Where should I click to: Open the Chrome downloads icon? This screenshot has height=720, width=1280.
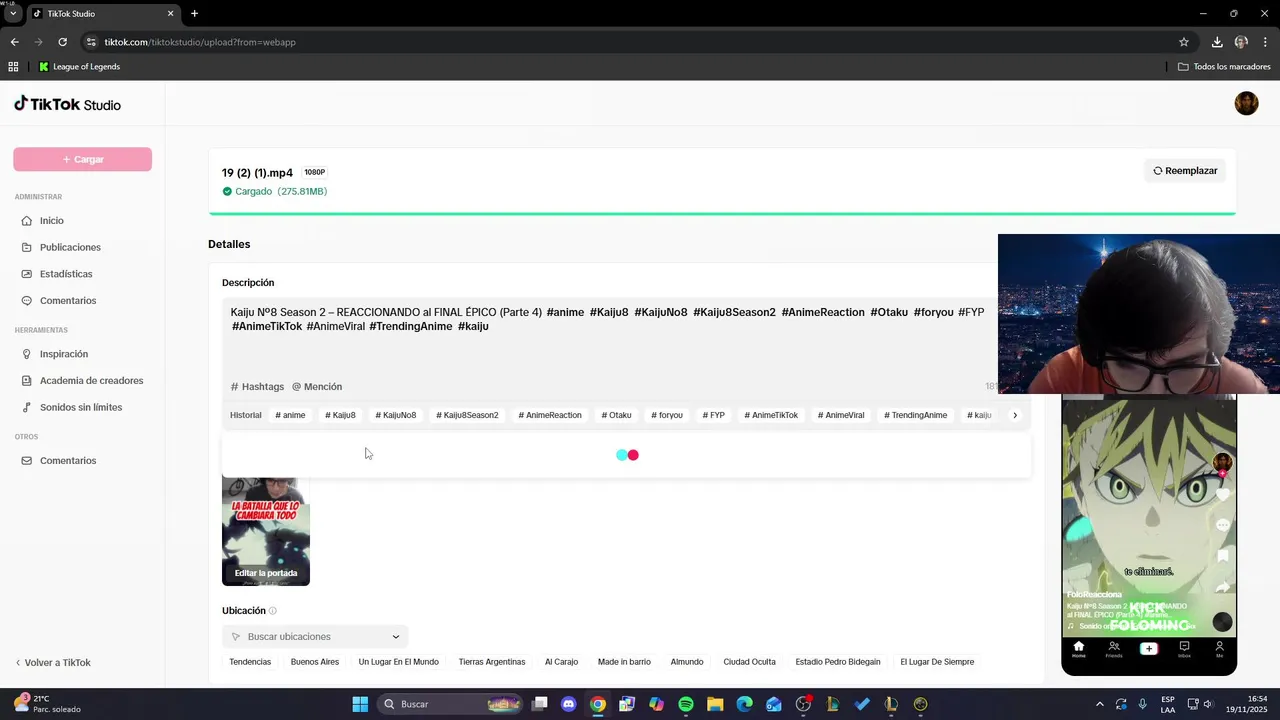1217,42
